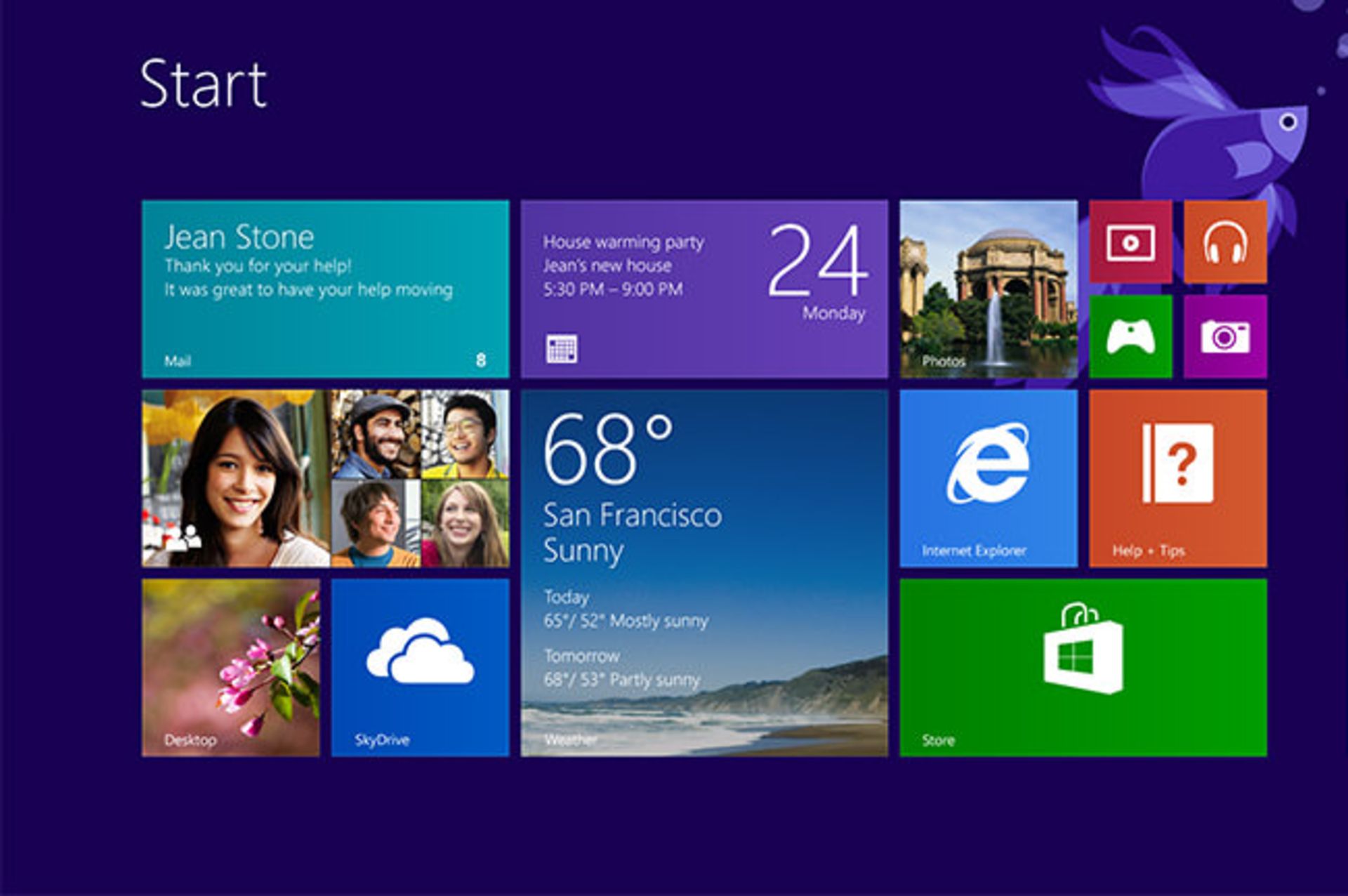
Task: Switch to the Desktop via its tile
Action: pyautogui.click(x=232, y=667)
